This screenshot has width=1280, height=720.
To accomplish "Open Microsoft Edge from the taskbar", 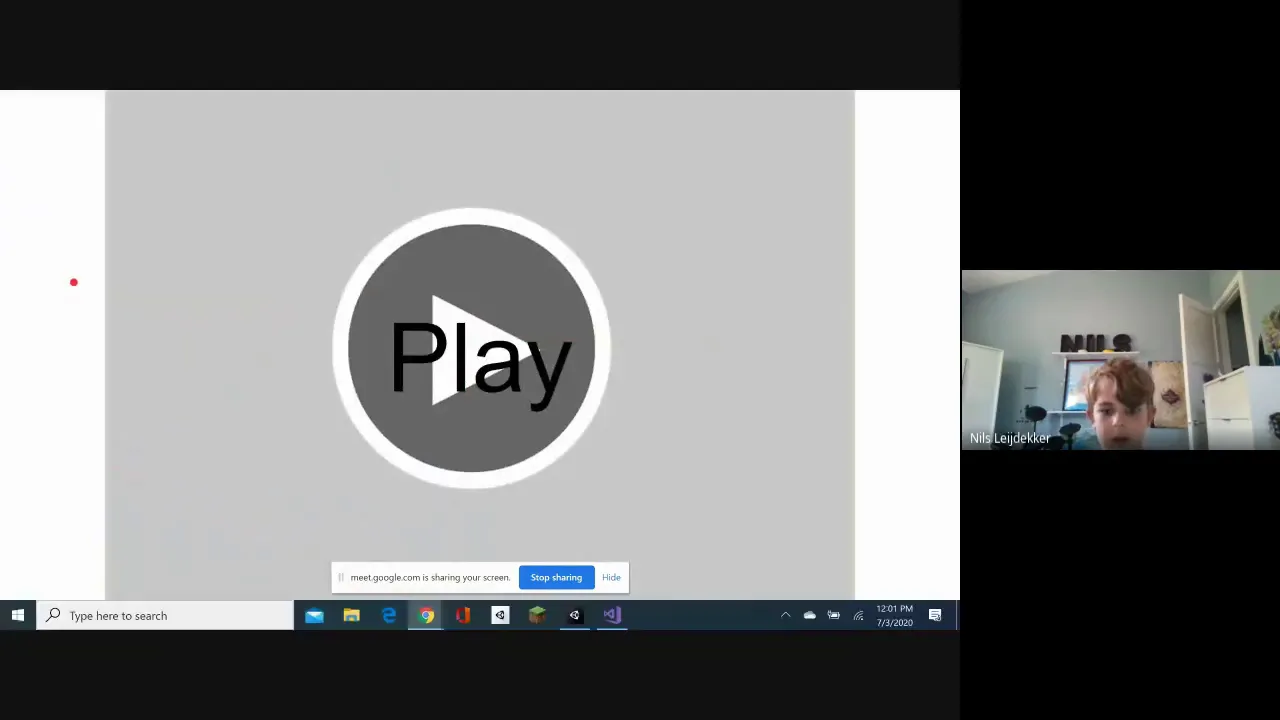I will (x=388, y=615).
